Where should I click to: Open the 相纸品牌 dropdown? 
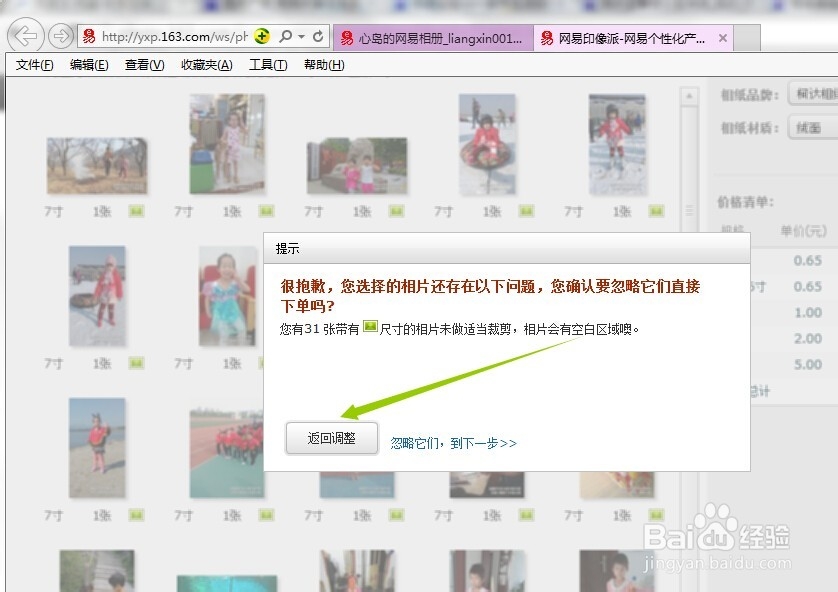(812, 94)
